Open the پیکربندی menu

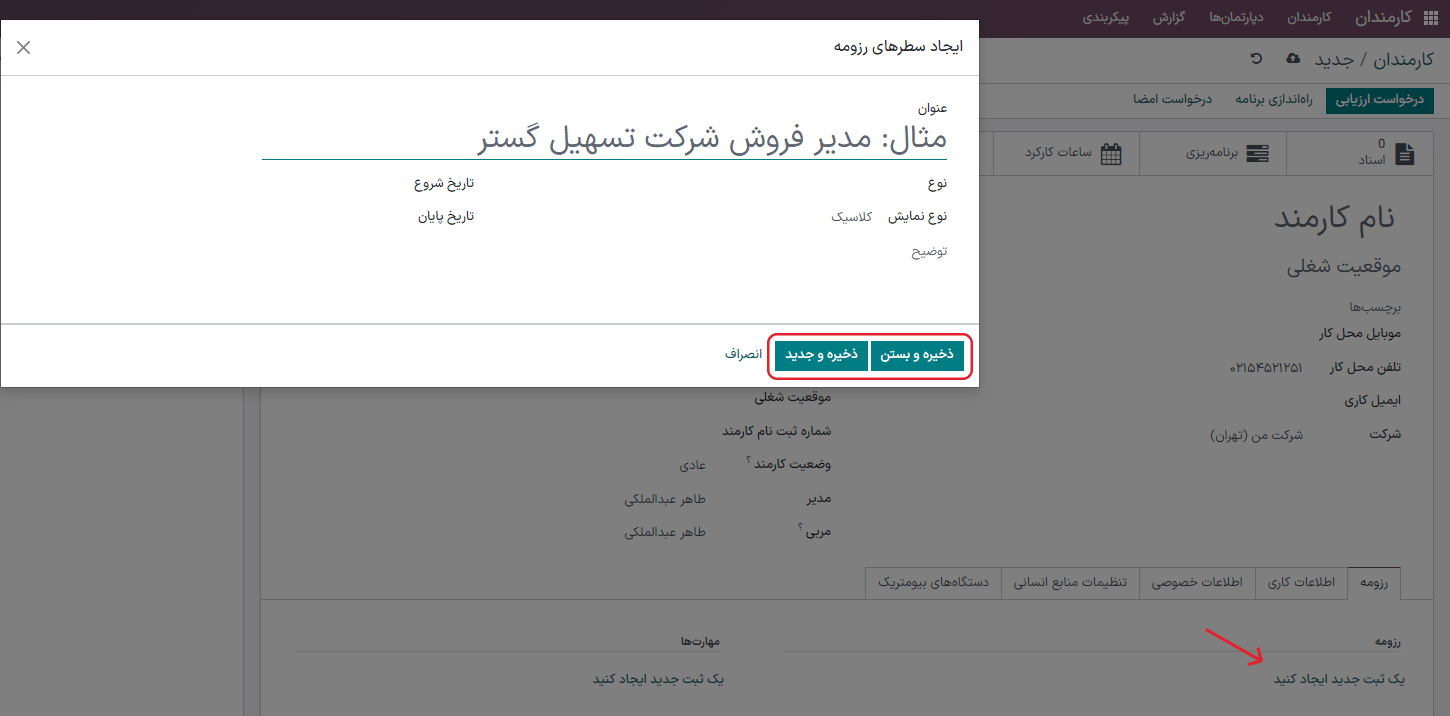[1106, 17]
